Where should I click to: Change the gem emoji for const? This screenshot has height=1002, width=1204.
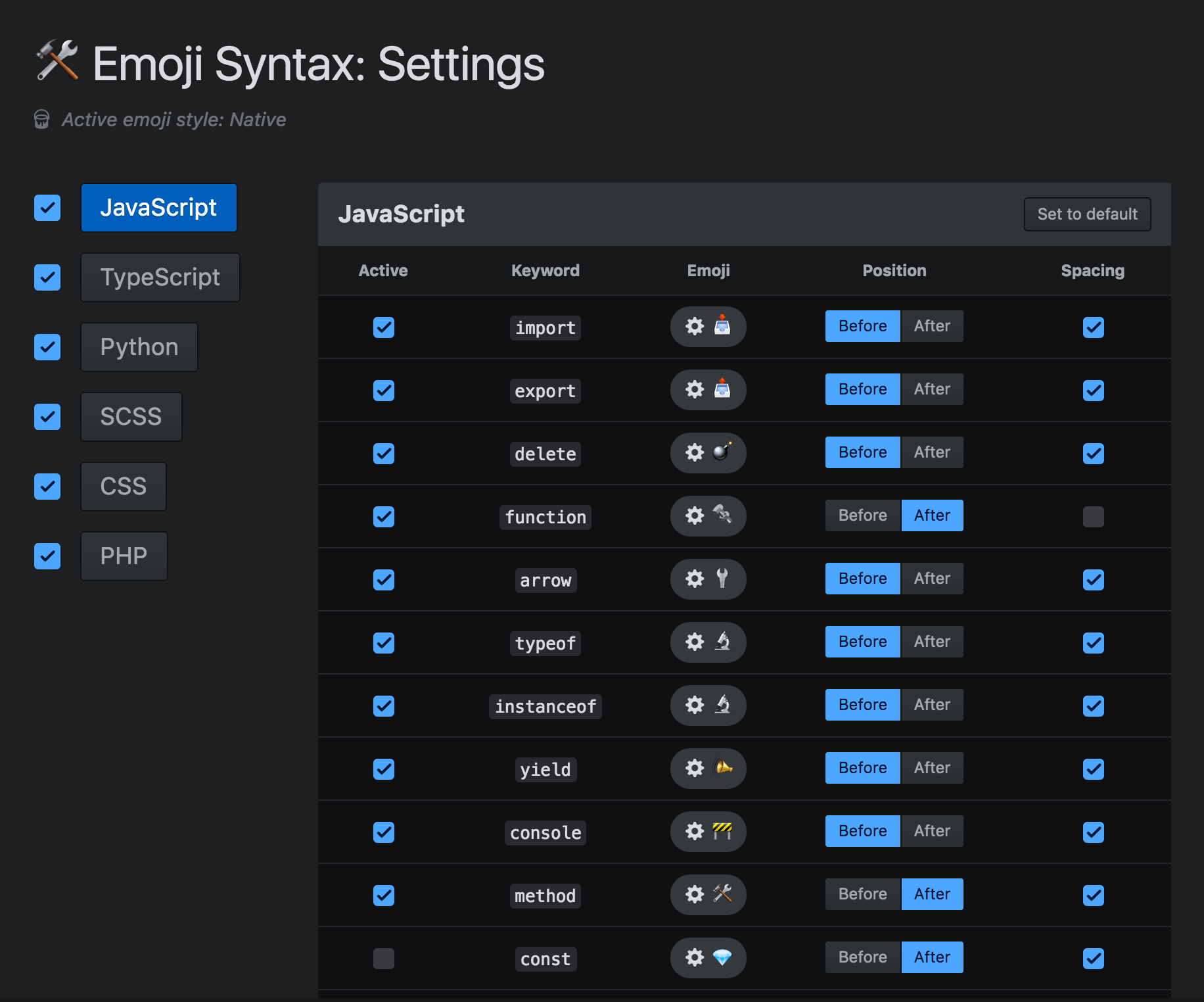[708, 958]
